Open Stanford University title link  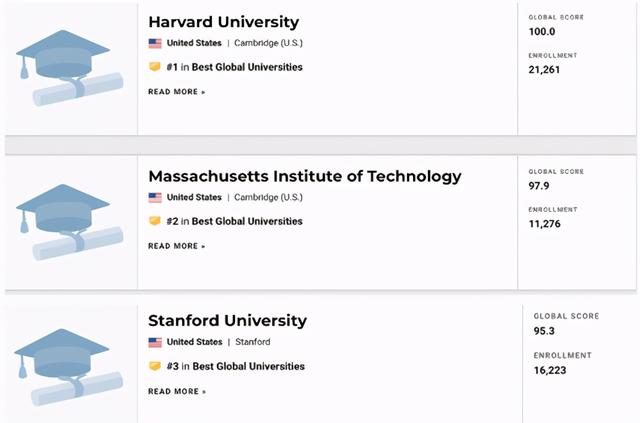coord(227,321)
